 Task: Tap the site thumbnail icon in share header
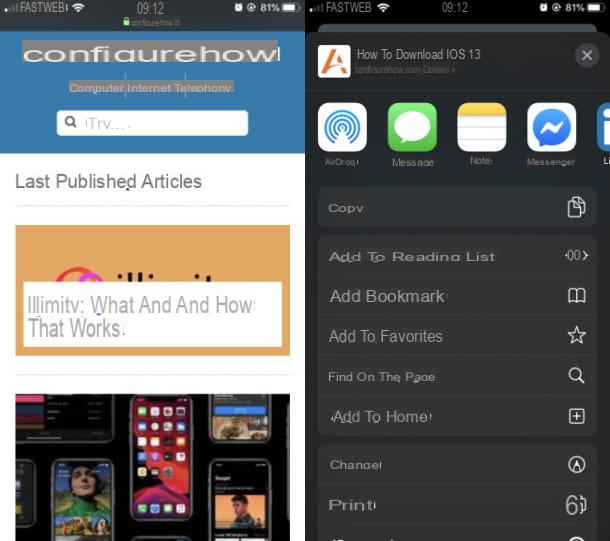(x=334, y=61)
